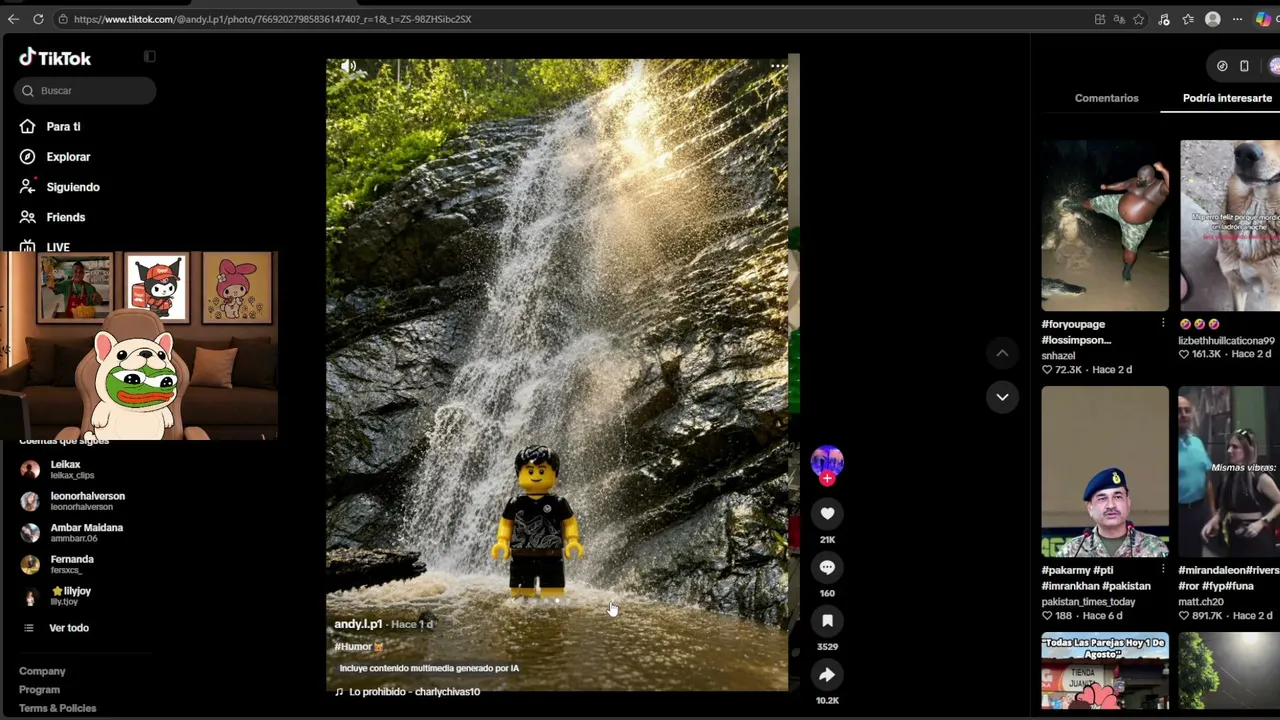Open the Copilot icon in the browser toolbar
Image resolution: width=1280 pixels, height=720 pixels.
click(x=1264, y=19)
